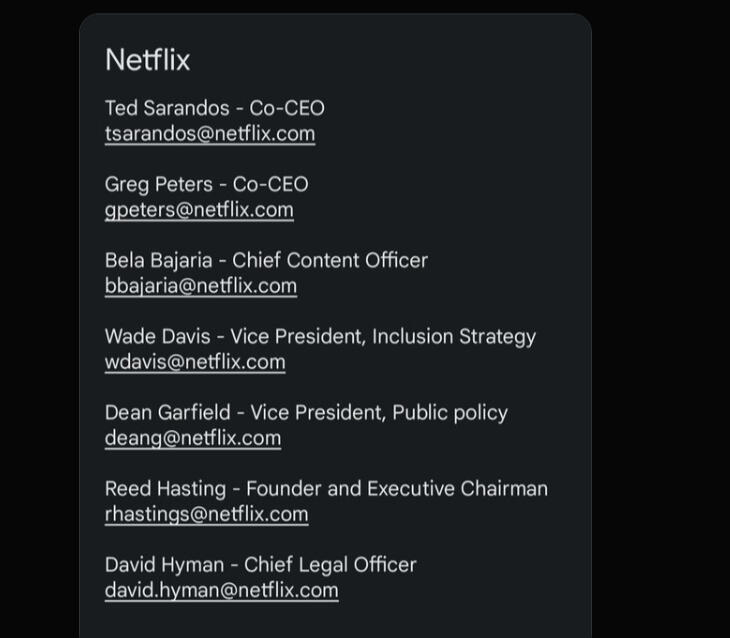Image resolution: width=730 pixels, height=638 pixels.
Task: Click the name Dean Garfield
Action: tap(168, 413)
